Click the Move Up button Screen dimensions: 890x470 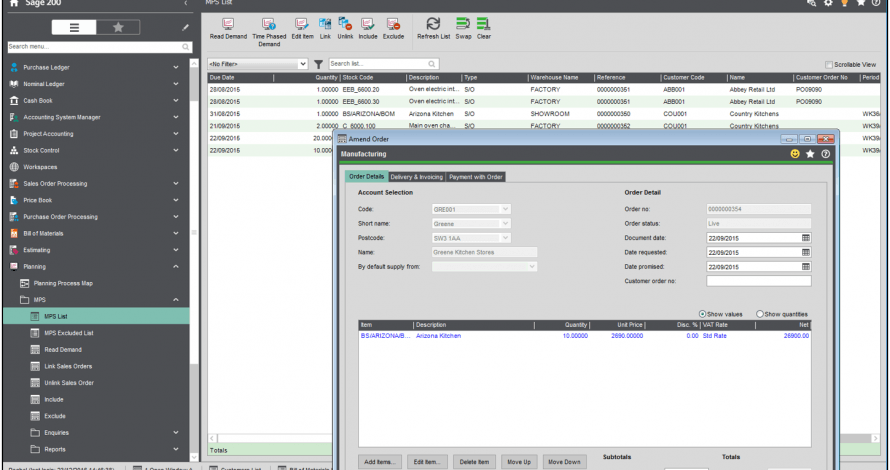pyautogui.click(x=519, y=462)
